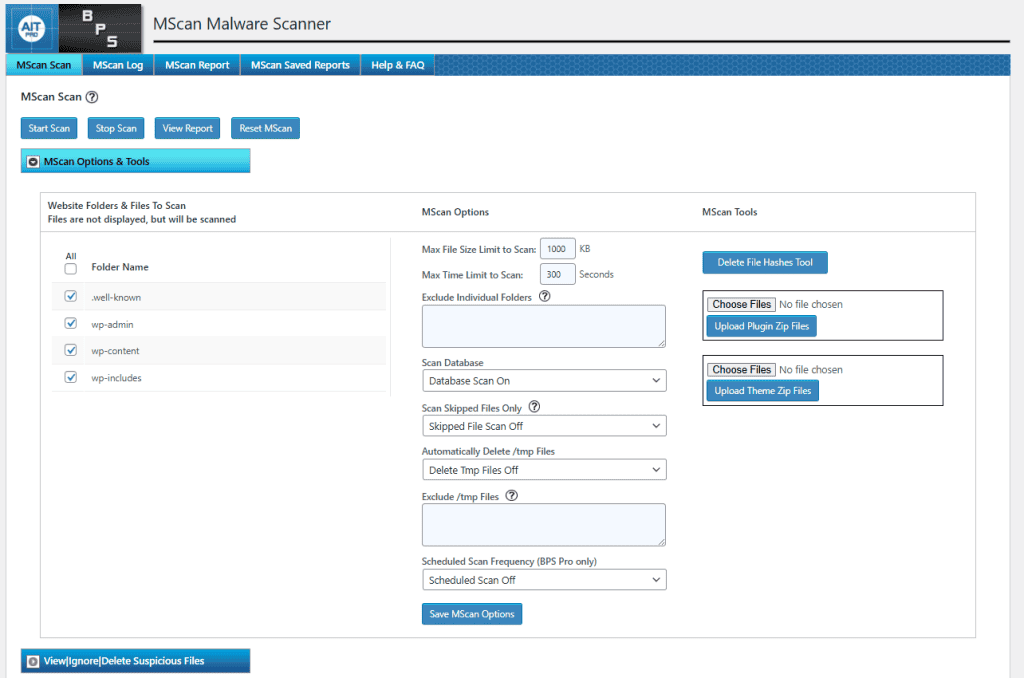The width and height of the screenshot is (1024, 678).
Task: Open the MScan Scan help question icon
Action: [92, 97]
